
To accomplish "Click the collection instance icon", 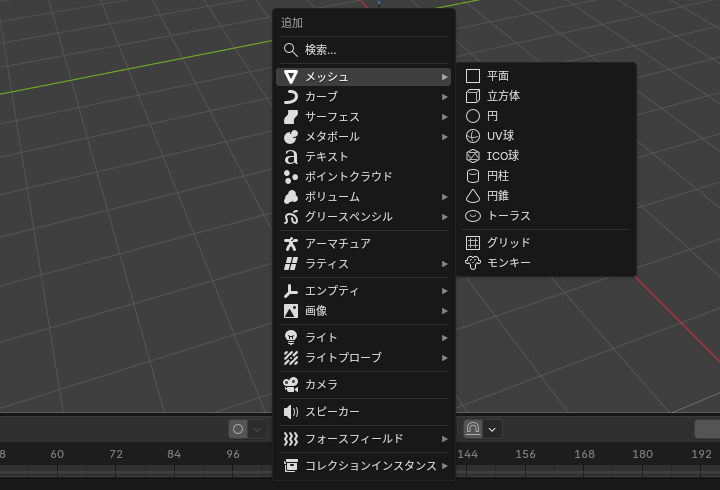I will 291,466.
